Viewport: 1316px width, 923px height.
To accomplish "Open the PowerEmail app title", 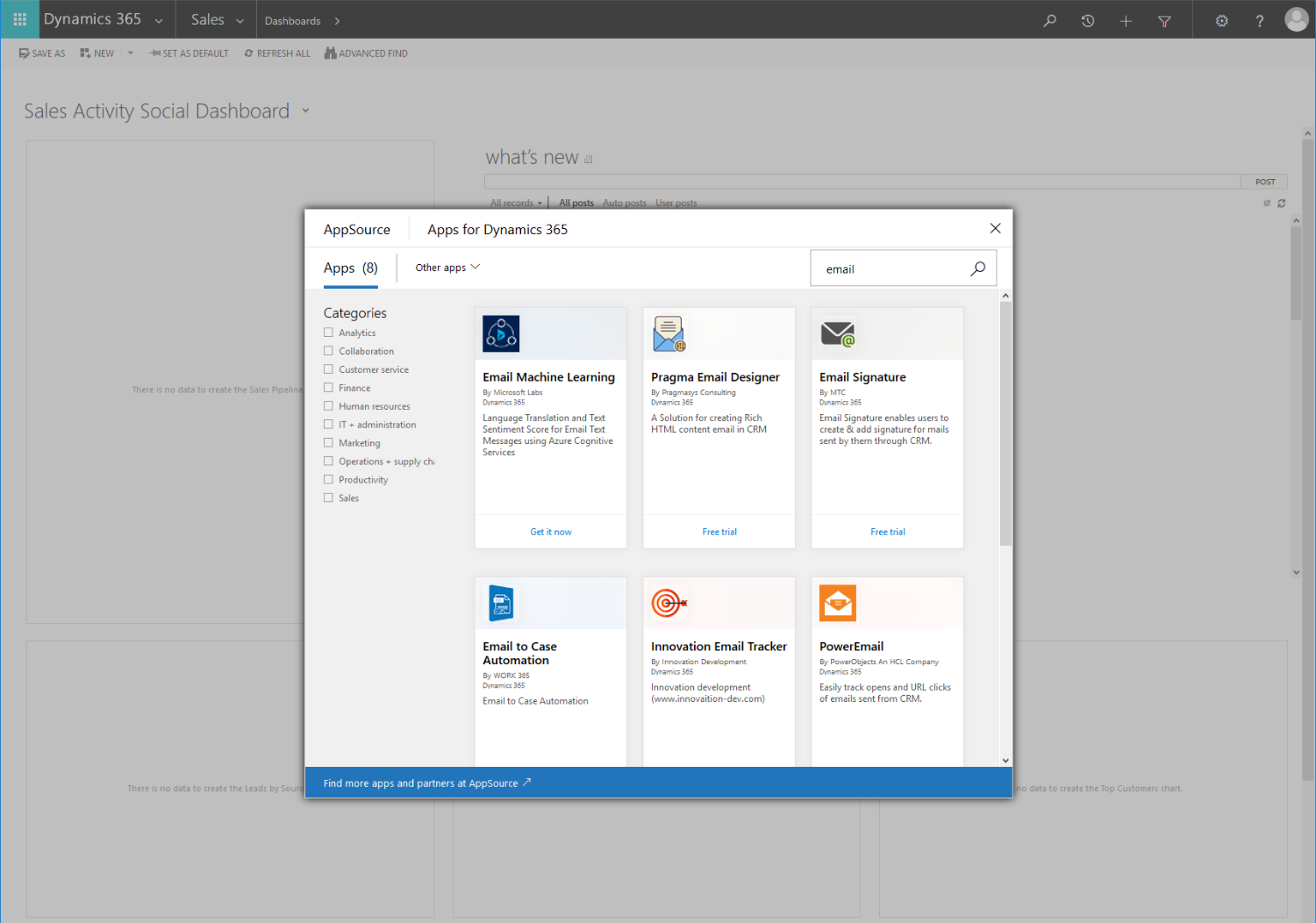I will click(851, 647).
